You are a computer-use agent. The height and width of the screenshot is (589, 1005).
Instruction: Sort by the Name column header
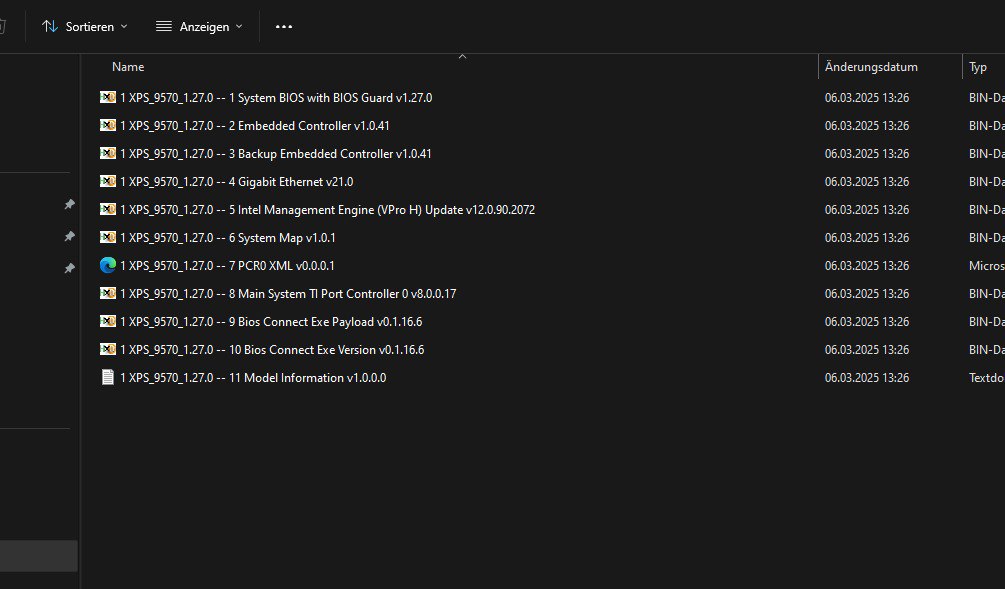coord(128,67)
